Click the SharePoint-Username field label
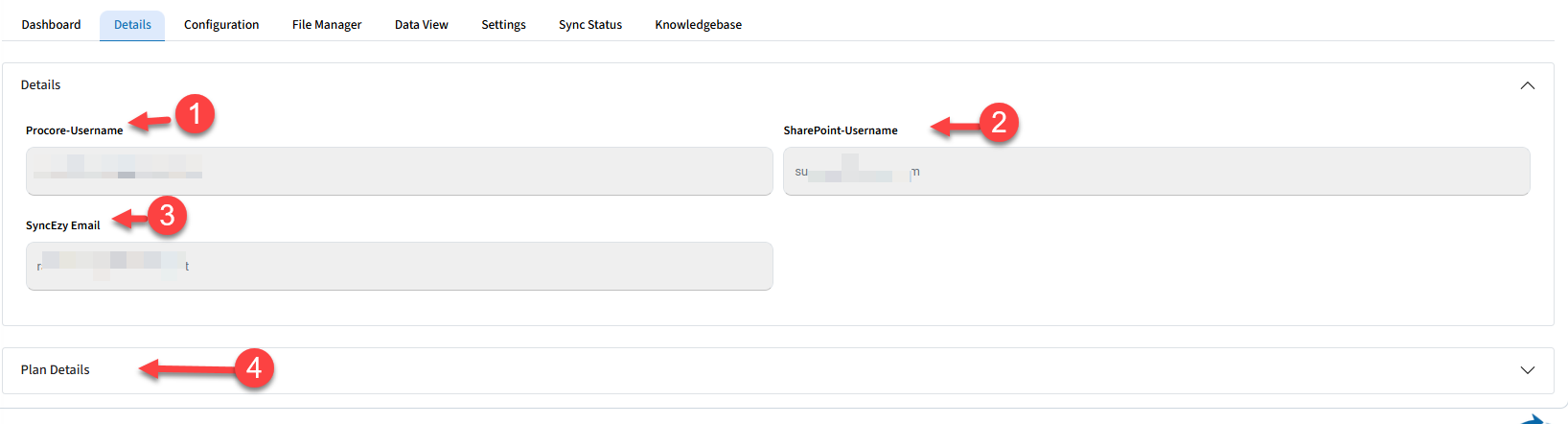This screenshot has width=1568, height=424. (x=841, y=130)
